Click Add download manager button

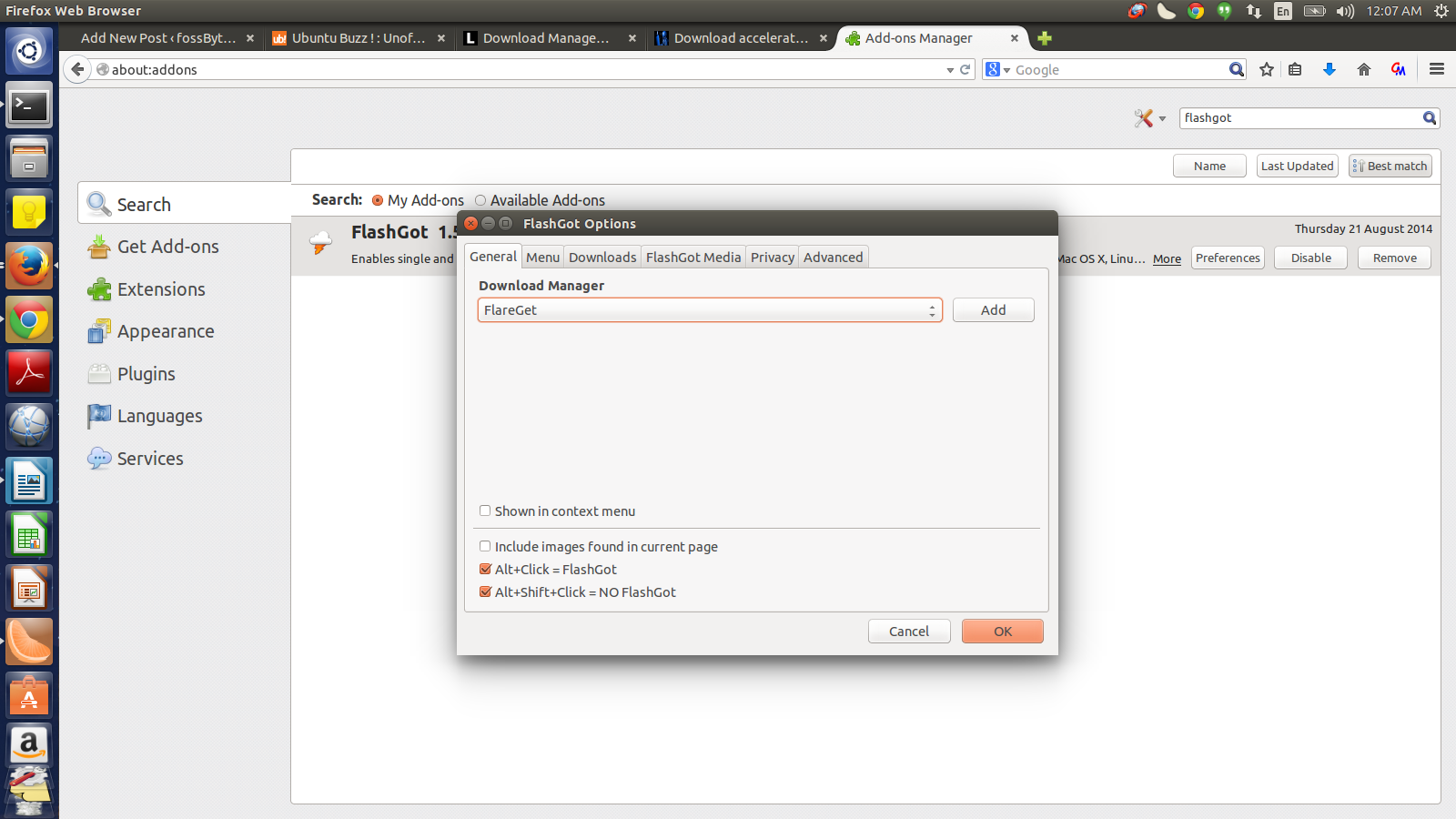[994, 310]
